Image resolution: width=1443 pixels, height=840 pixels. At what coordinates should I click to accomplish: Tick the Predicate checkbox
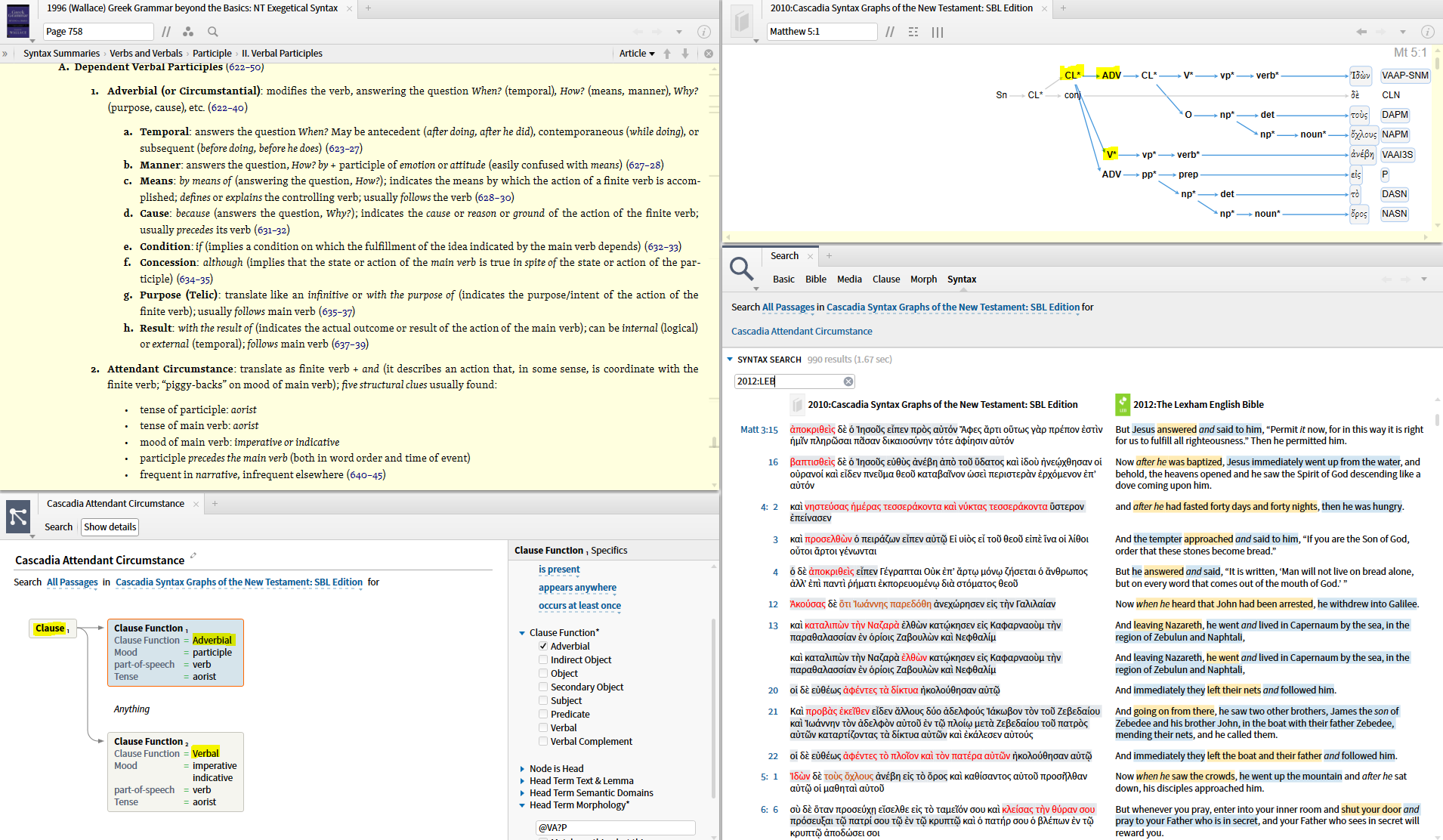(x=543, y=715)
